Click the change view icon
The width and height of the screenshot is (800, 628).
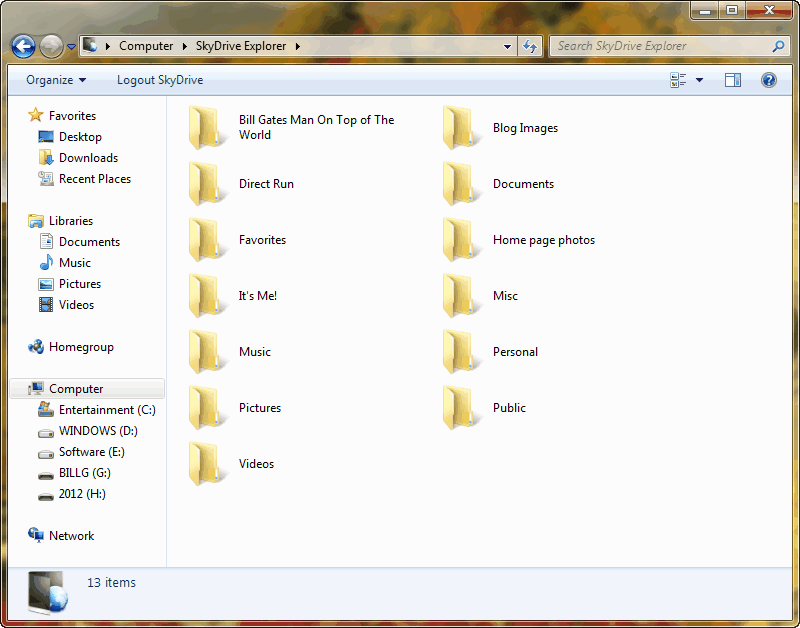[679, 80]
